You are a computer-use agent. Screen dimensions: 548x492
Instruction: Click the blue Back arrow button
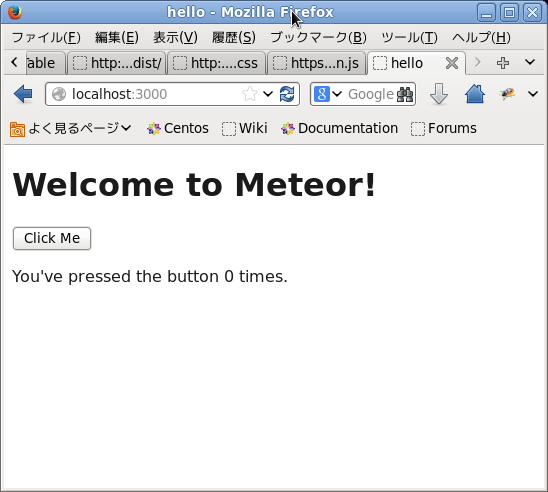tap(23, 94)
